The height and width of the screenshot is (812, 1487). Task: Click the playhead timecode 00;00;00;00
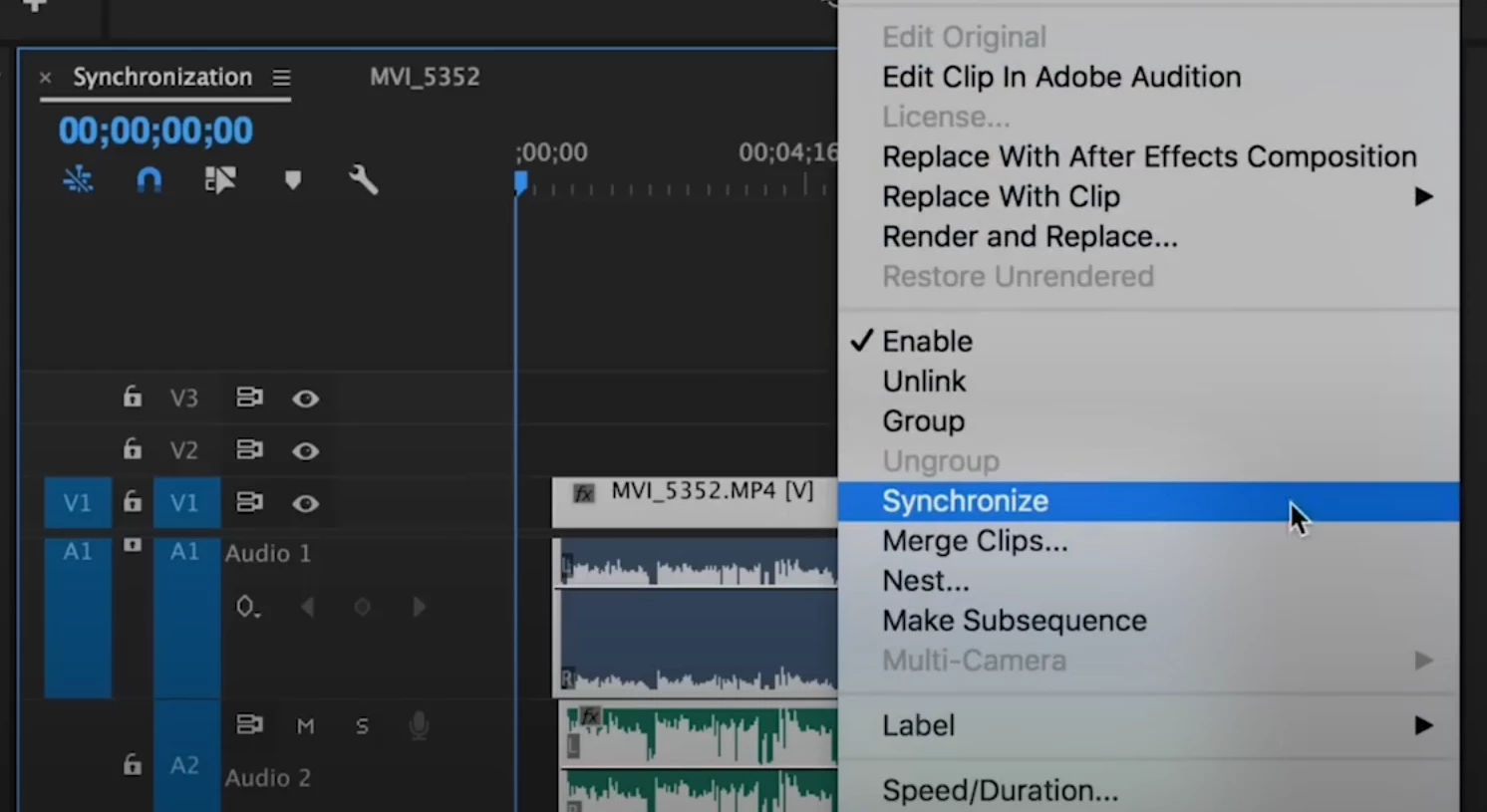tap(155, 131)
